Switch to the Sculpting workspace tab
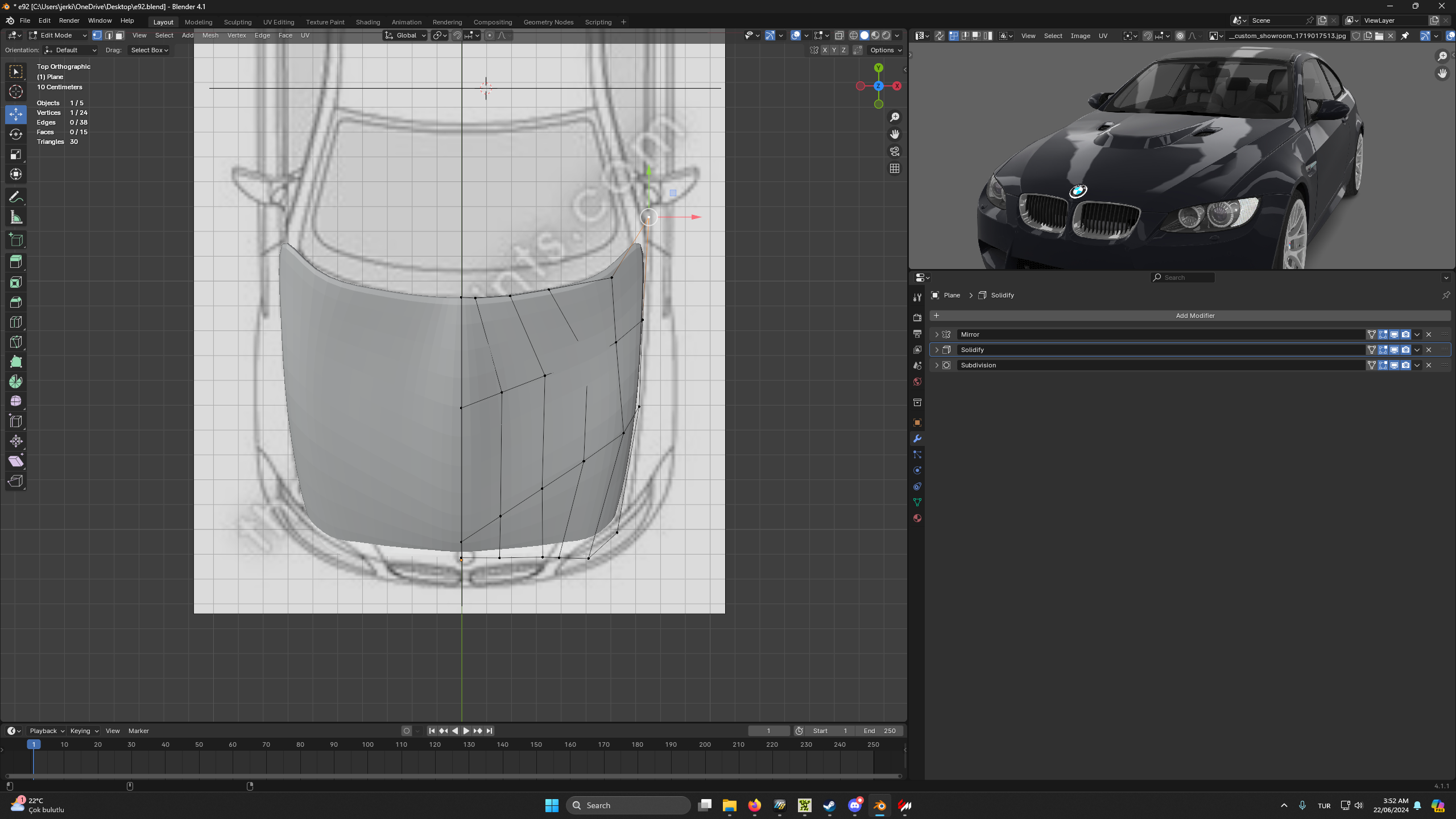This screenshot has height=819, width=1456. (x=237, y=22)
